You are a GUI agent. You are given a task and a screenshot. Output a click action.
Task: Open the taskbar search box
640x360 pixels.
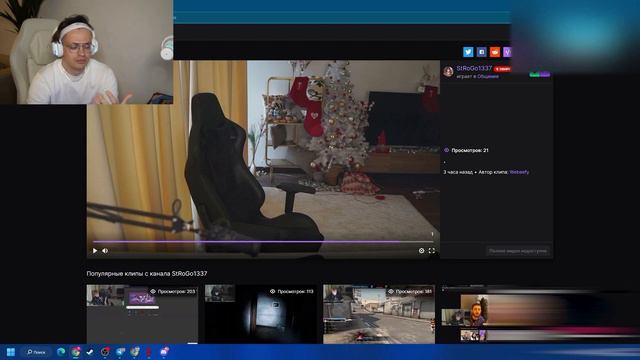tap(36, 352)
